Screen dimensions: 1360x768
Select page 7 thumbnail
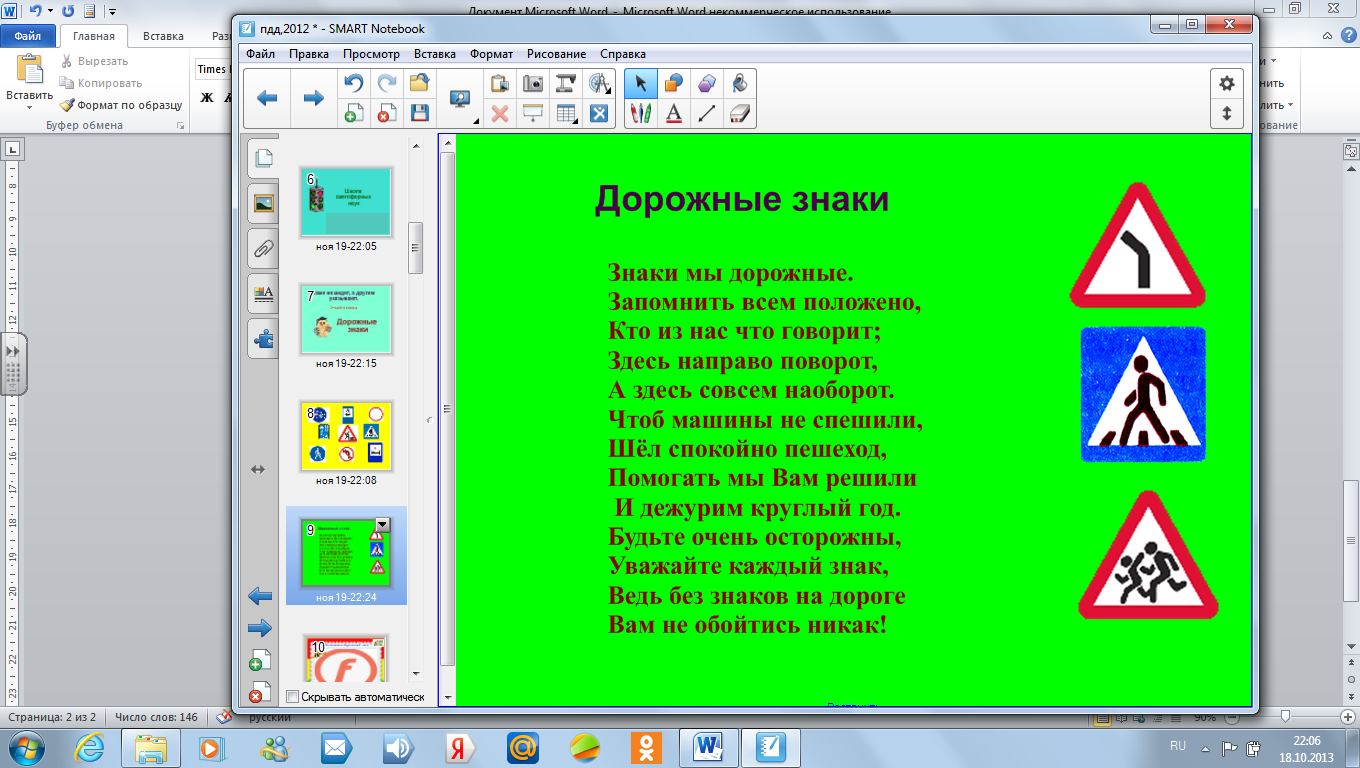pyautogui.click(x=346, y=320)
